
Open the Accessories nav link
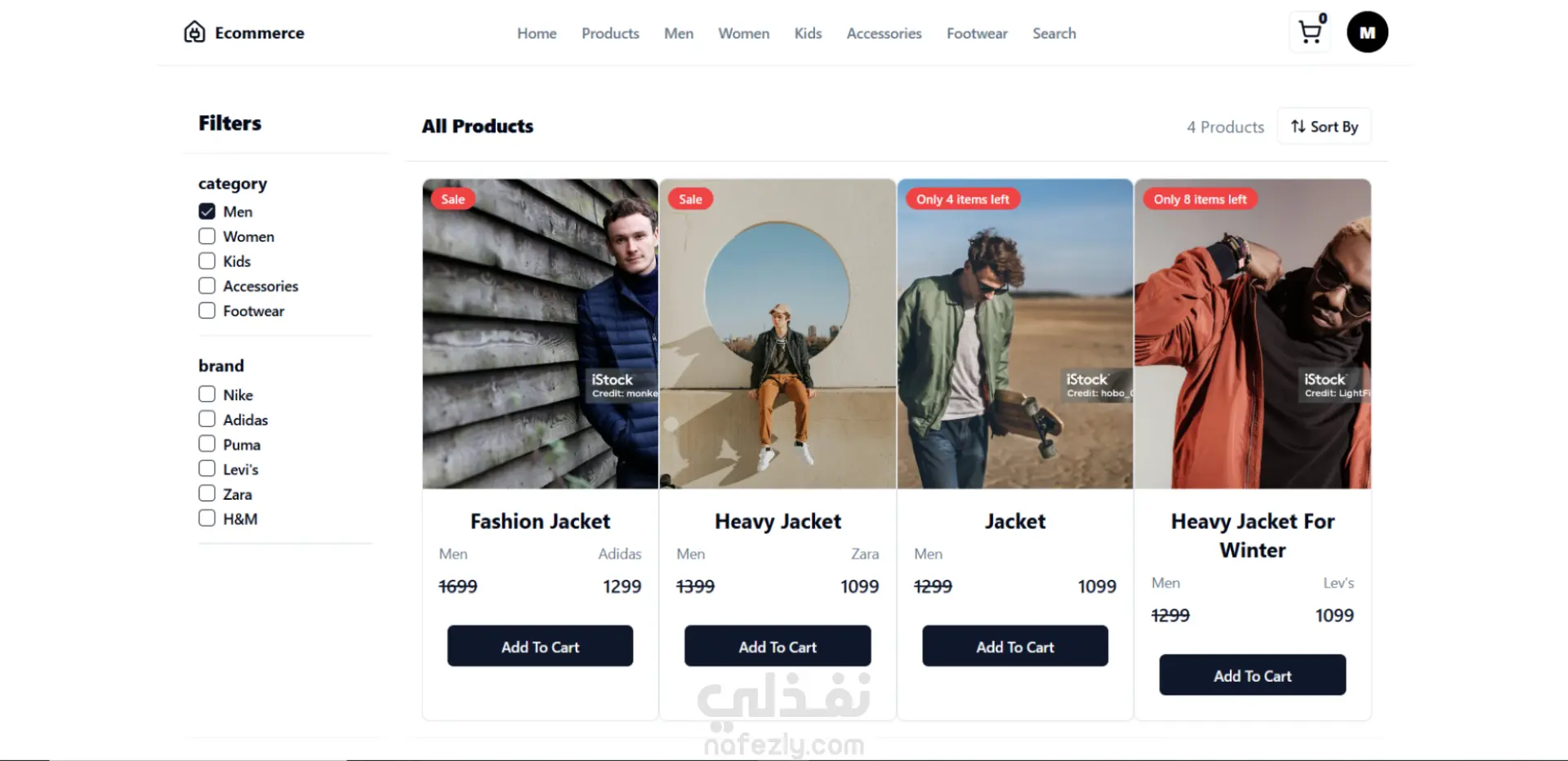tap(884, 33)
